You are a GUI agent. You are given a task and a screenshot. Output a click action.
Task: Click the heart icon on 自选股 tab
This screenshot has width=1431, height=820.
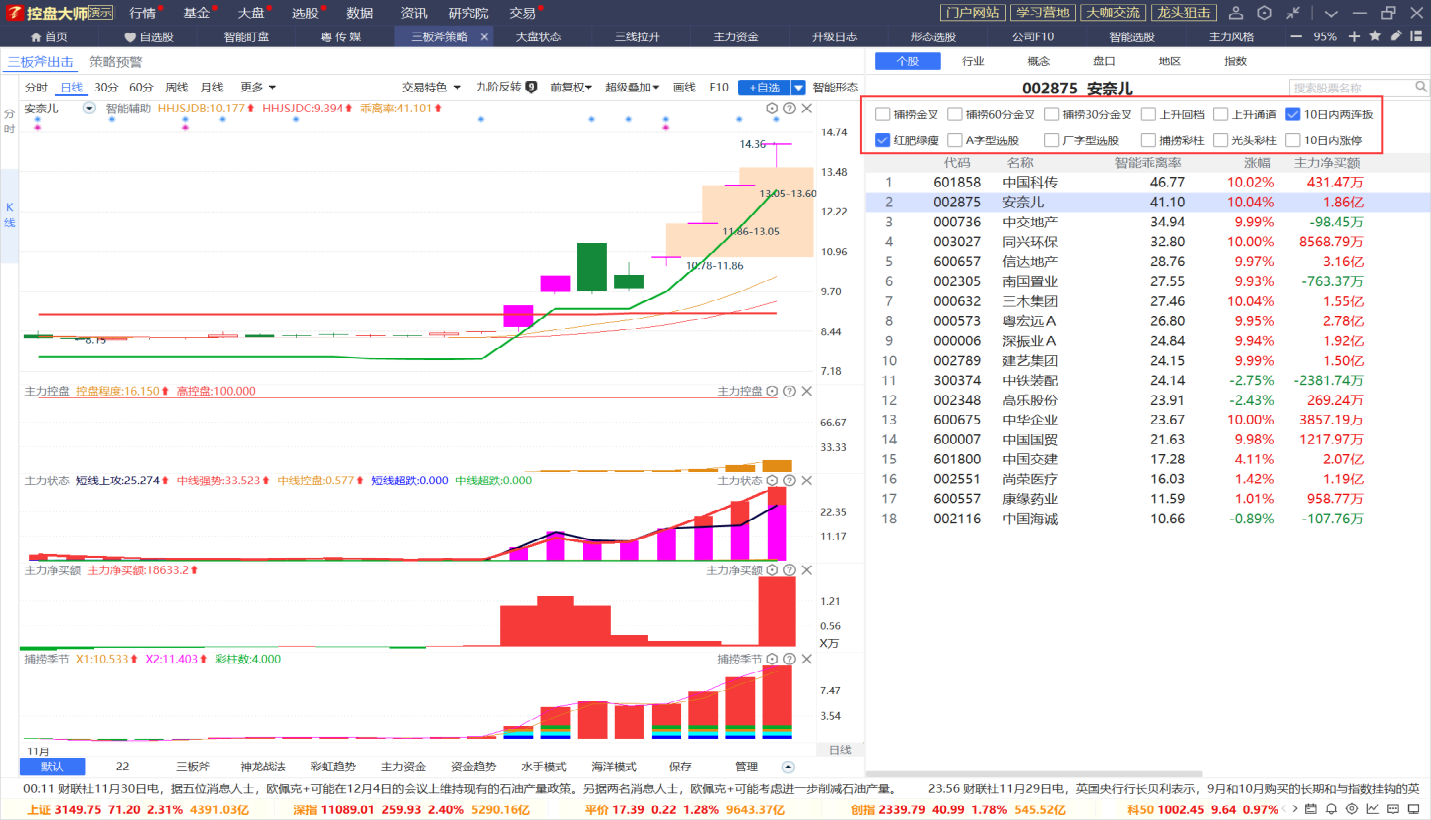tap(130, 37)
